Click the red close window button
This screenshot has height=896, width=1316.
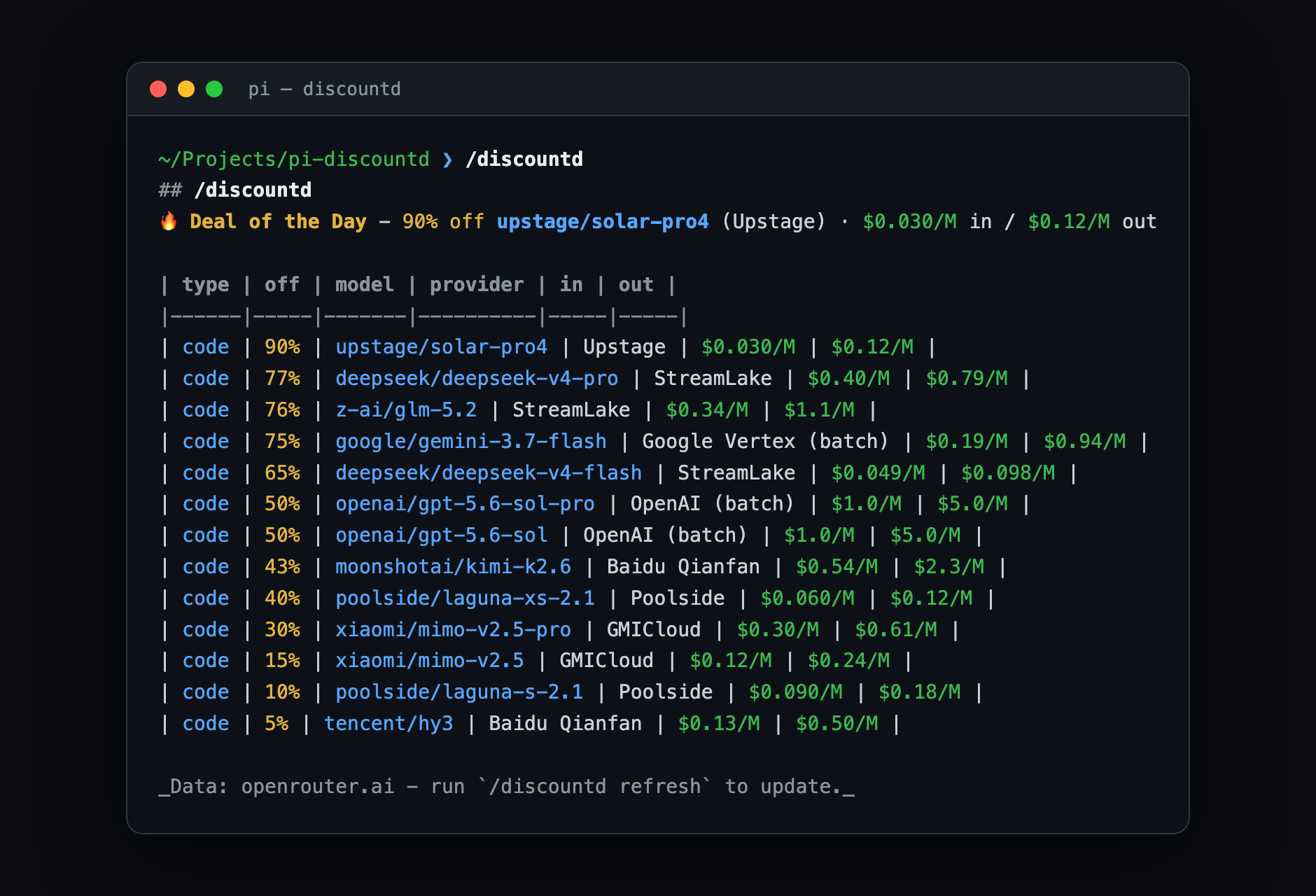158,89
